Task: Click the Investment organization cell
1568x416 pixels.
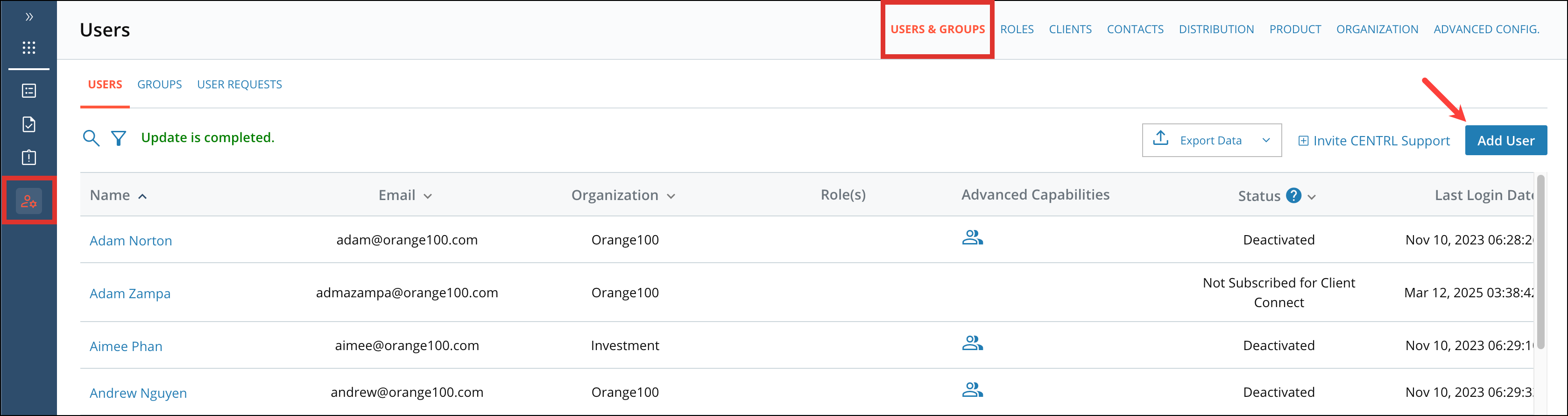Action: tap(624, 345)
